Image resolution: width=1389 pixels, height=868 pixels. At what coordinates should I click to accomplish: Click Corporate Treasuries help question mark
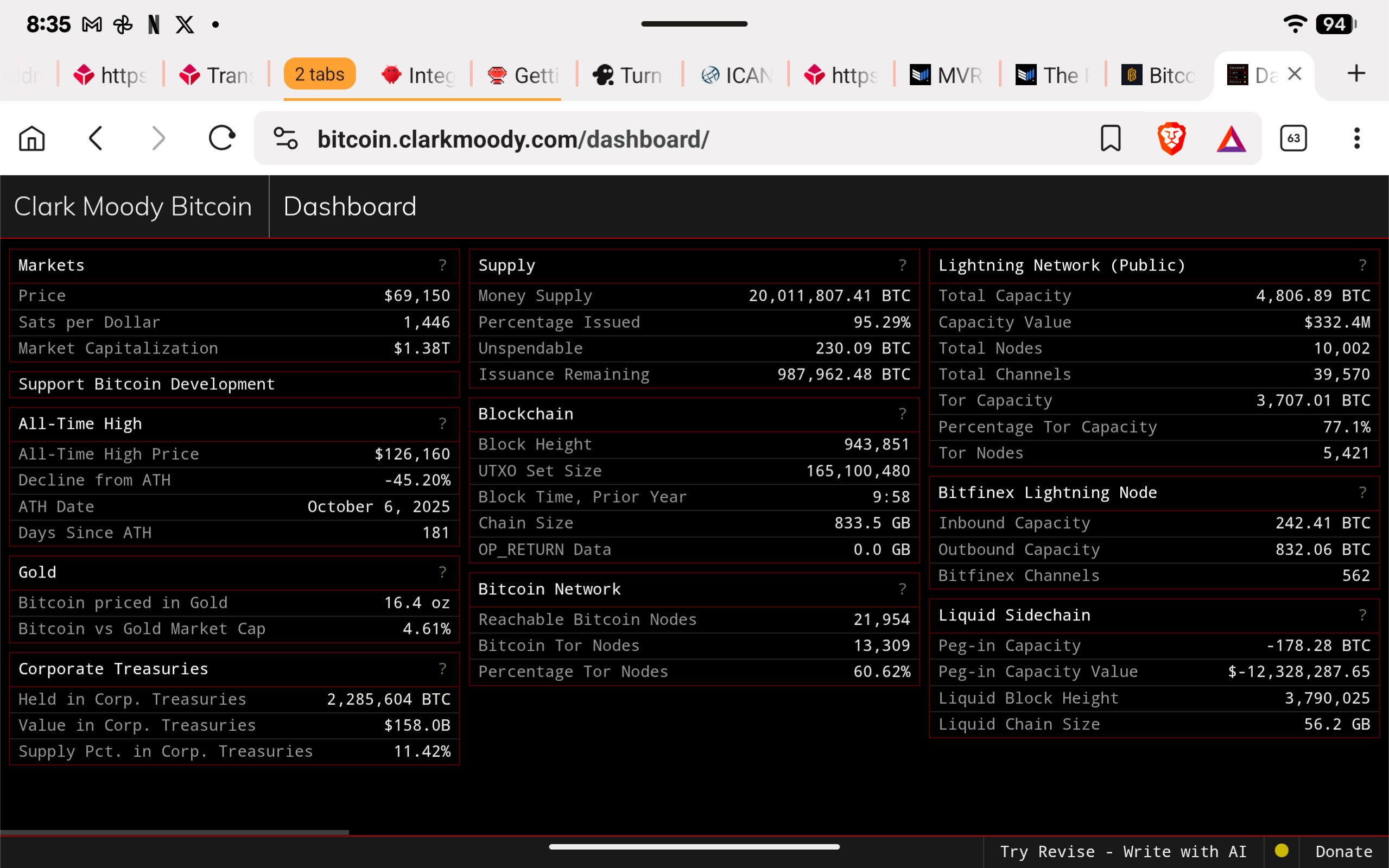[x=442, y=669]
